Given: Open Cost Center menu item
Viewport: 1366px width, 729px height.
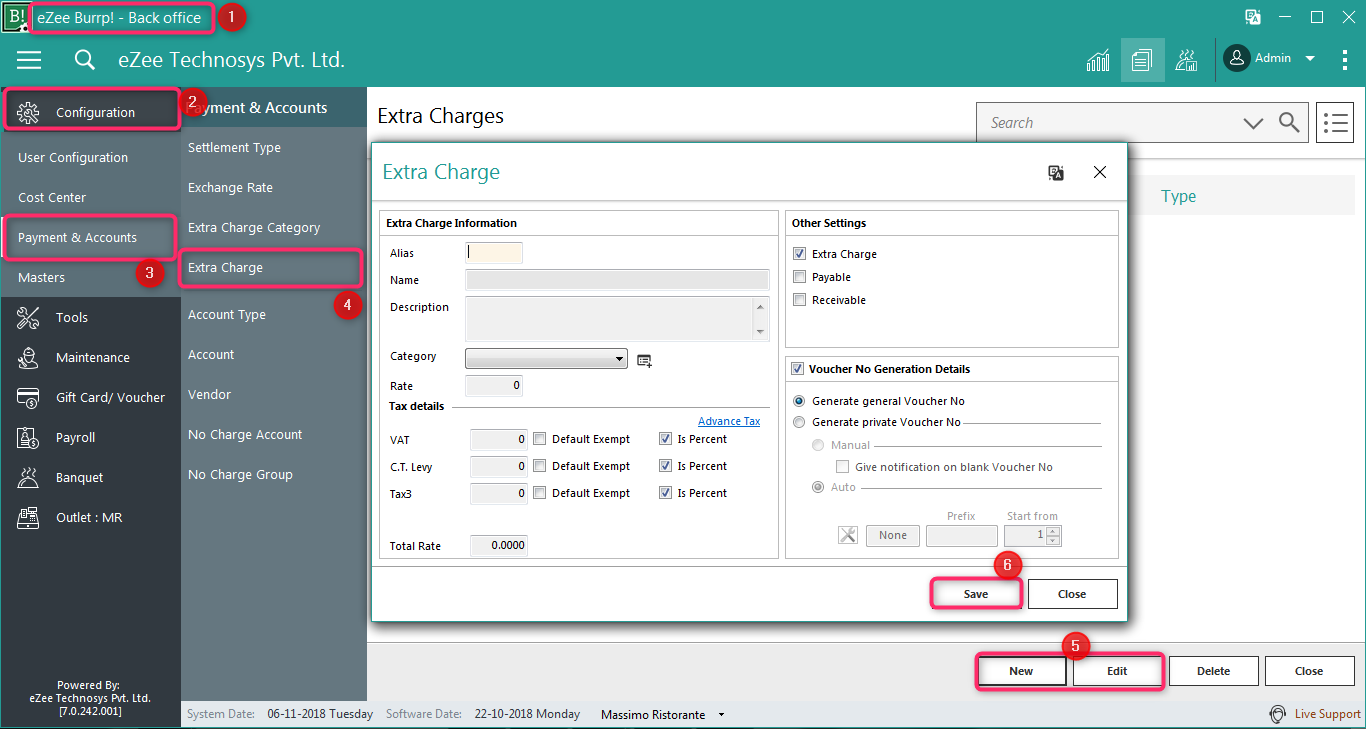Looking at the screenshot, I should click(x=52, y=198).
